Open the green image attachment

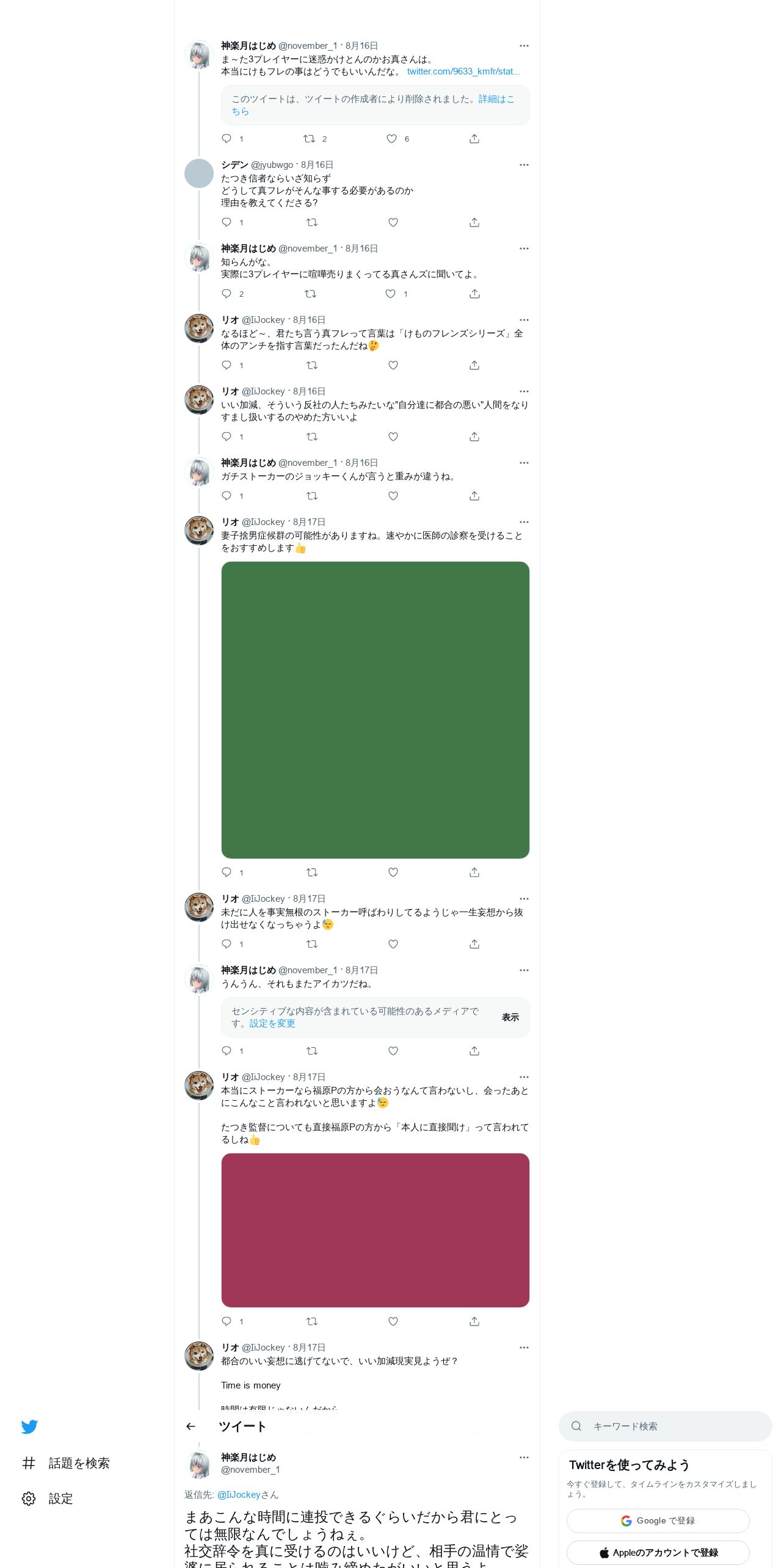tap(375, 710)
